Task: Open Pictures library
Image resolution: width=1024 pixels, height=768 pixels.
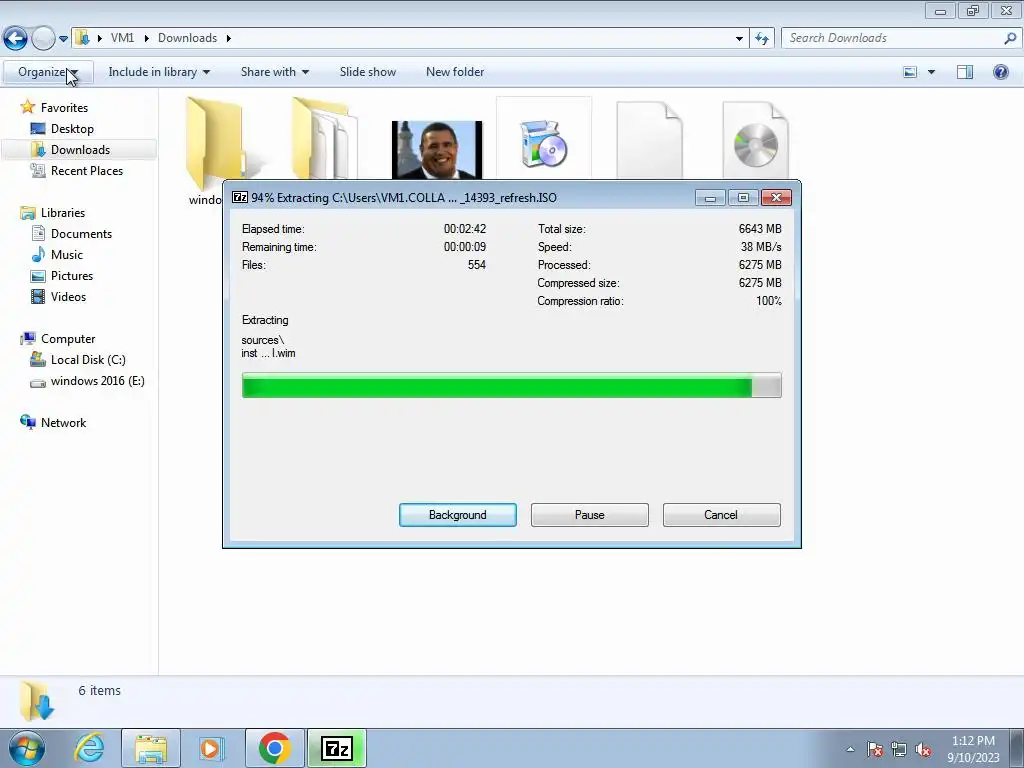Action: coord(72,276)
